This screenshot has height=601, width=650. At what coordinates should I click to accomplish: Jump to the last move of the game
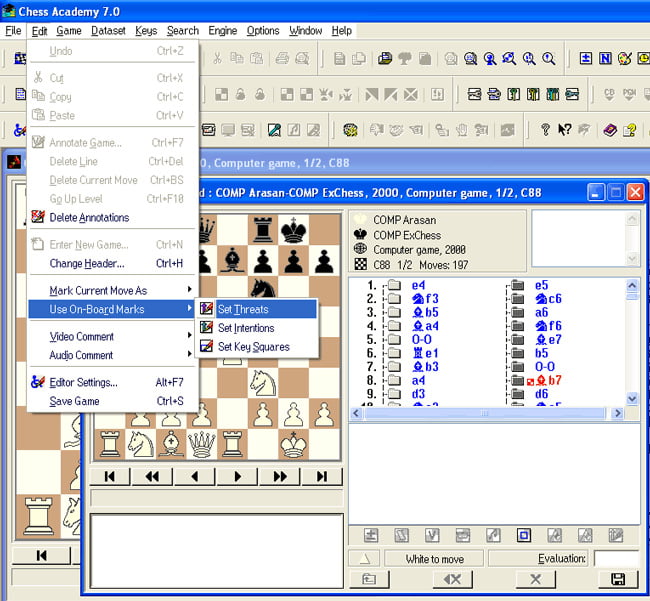coord(322,477)
